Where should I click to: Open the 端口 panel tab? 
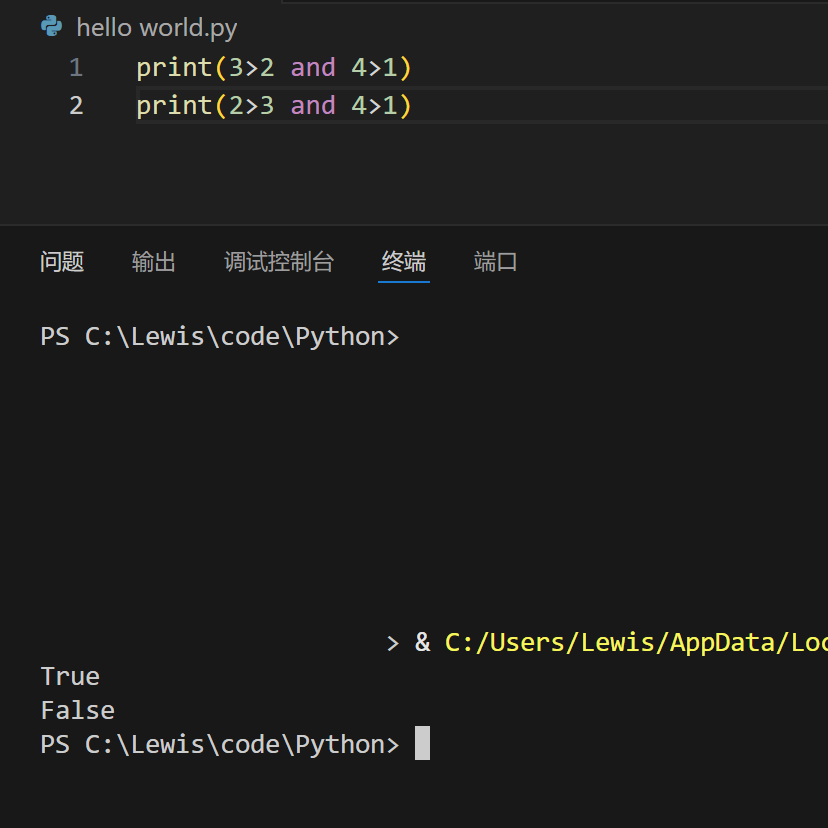(495, 262)
